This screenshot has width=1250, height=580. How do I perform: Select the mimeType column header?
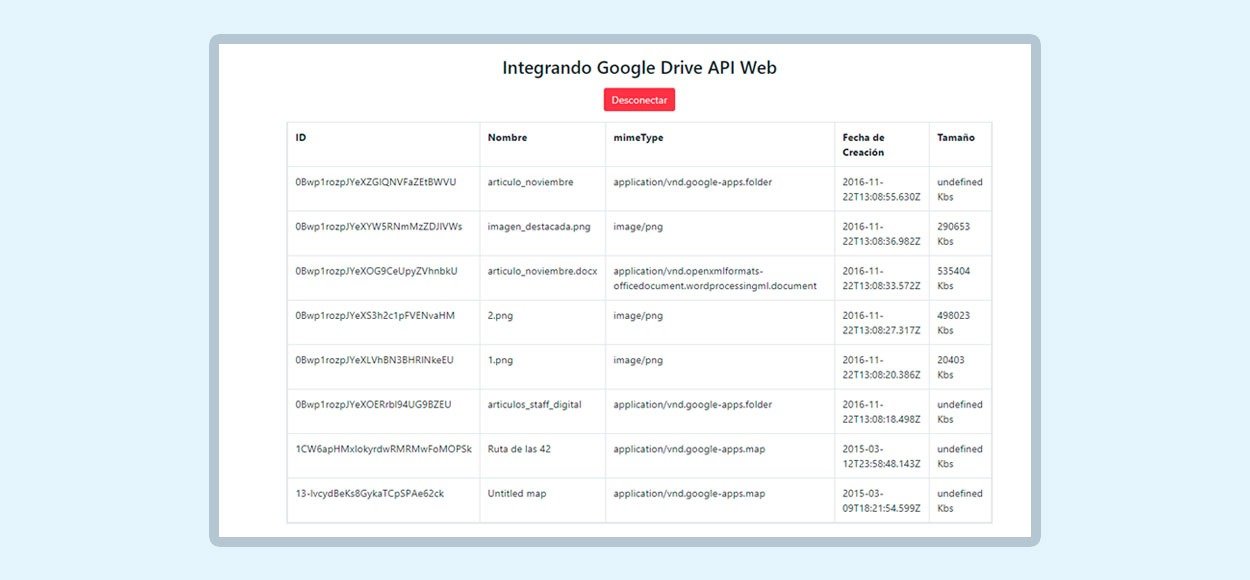(638, 138)
